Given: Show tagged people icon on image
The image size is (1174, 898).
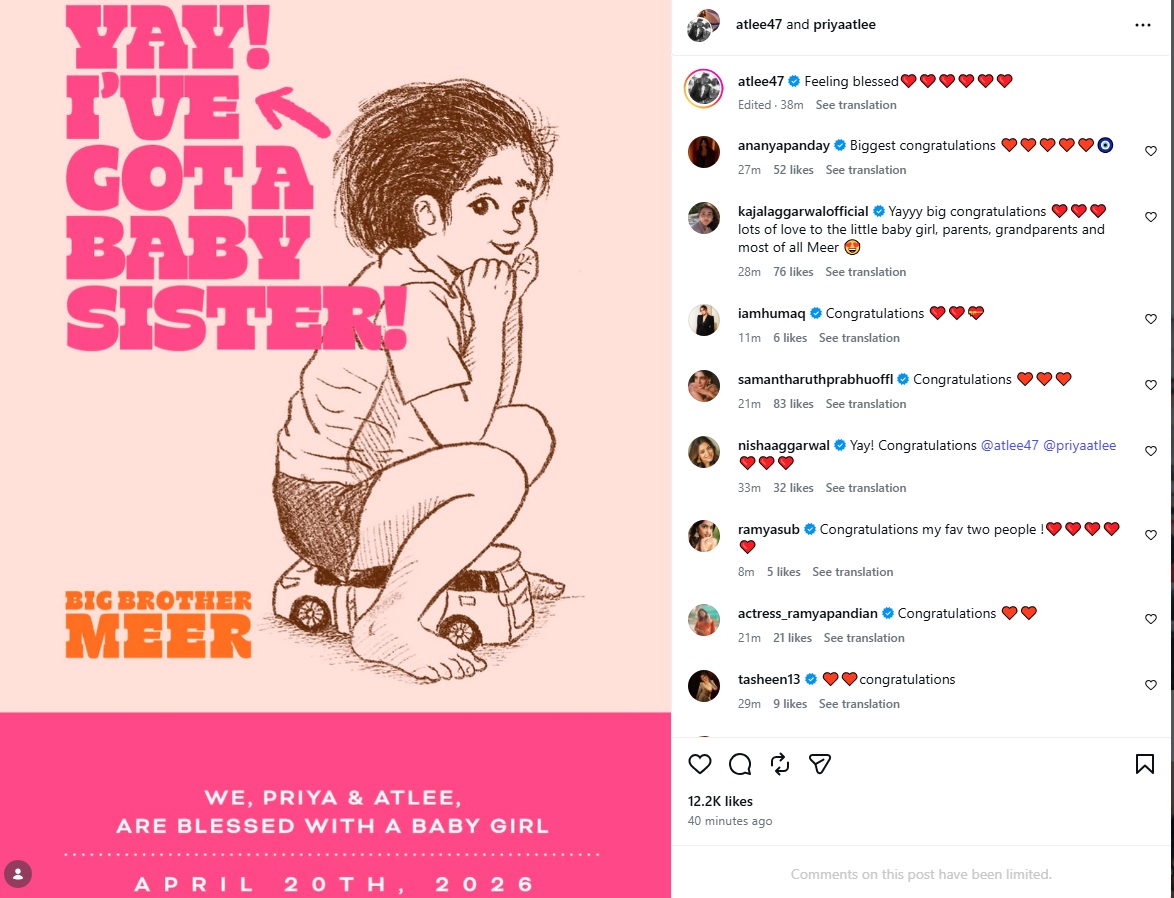Looking at the screenshot, I should coord(18,873).
